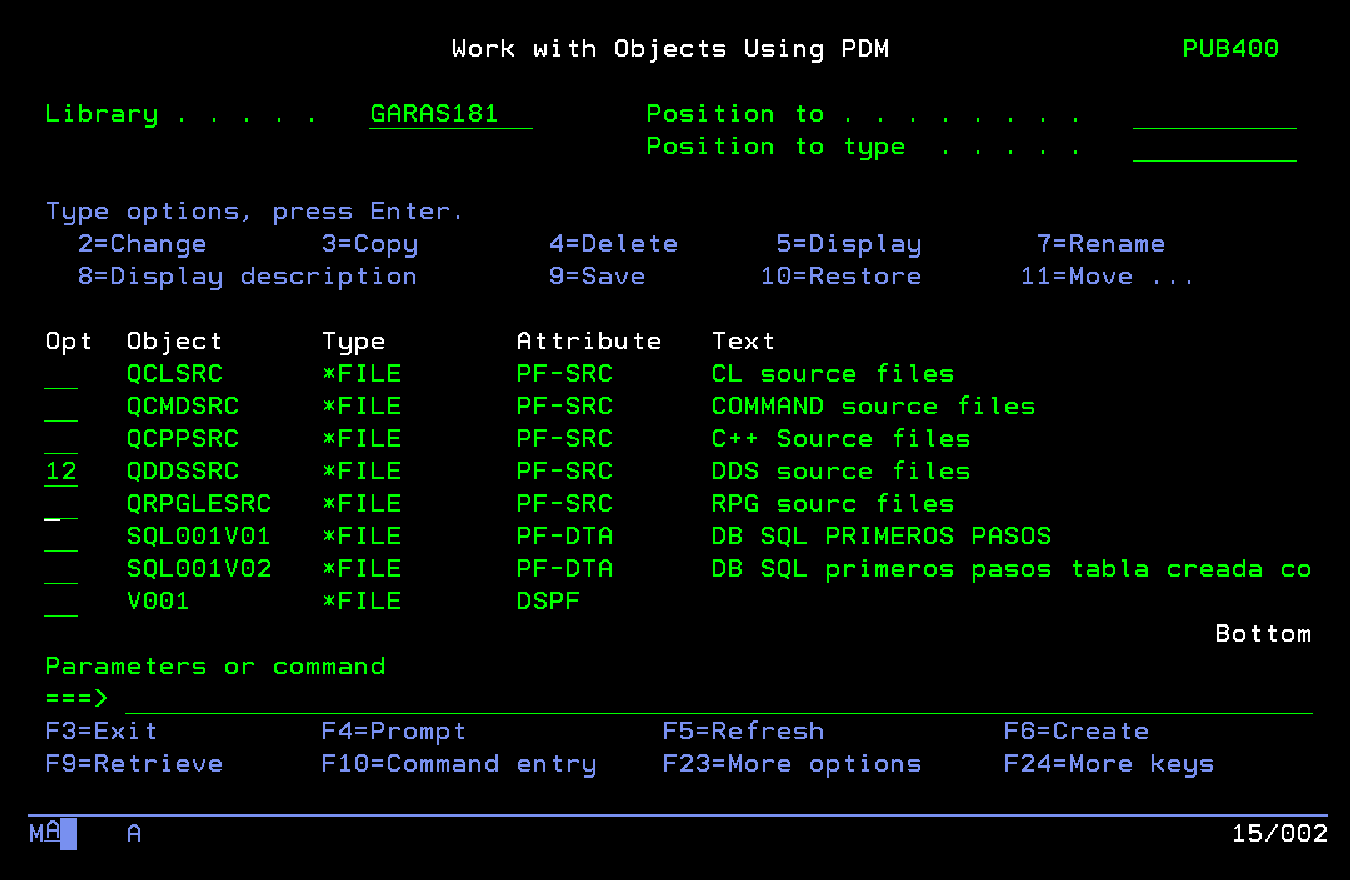The height and width of the screenshot is (880, 1350).
Task: Expand F24=More keys
Action: point(1108,764)
